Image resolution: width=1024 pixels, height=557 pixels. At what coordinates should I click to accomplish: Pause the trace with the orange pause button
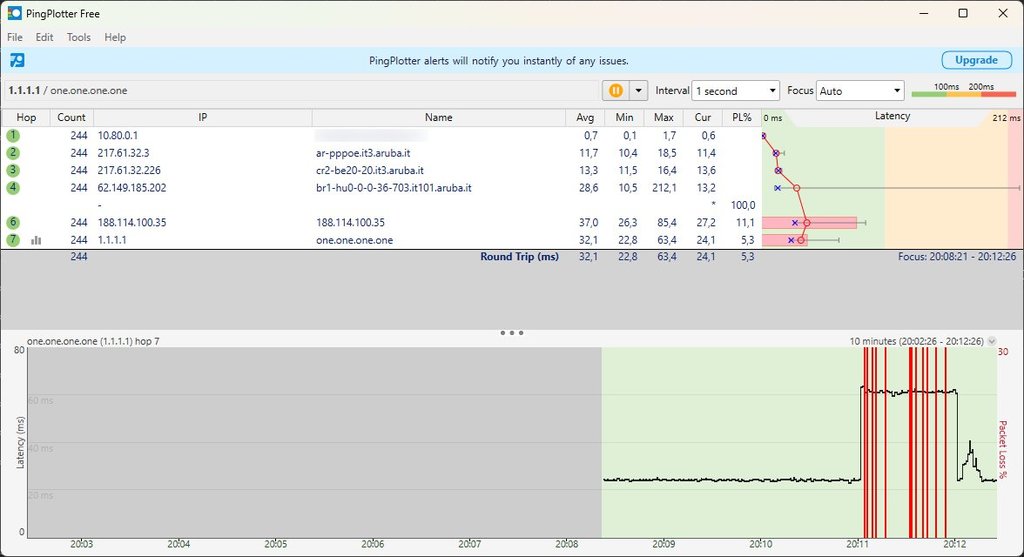tap(615, 91)
